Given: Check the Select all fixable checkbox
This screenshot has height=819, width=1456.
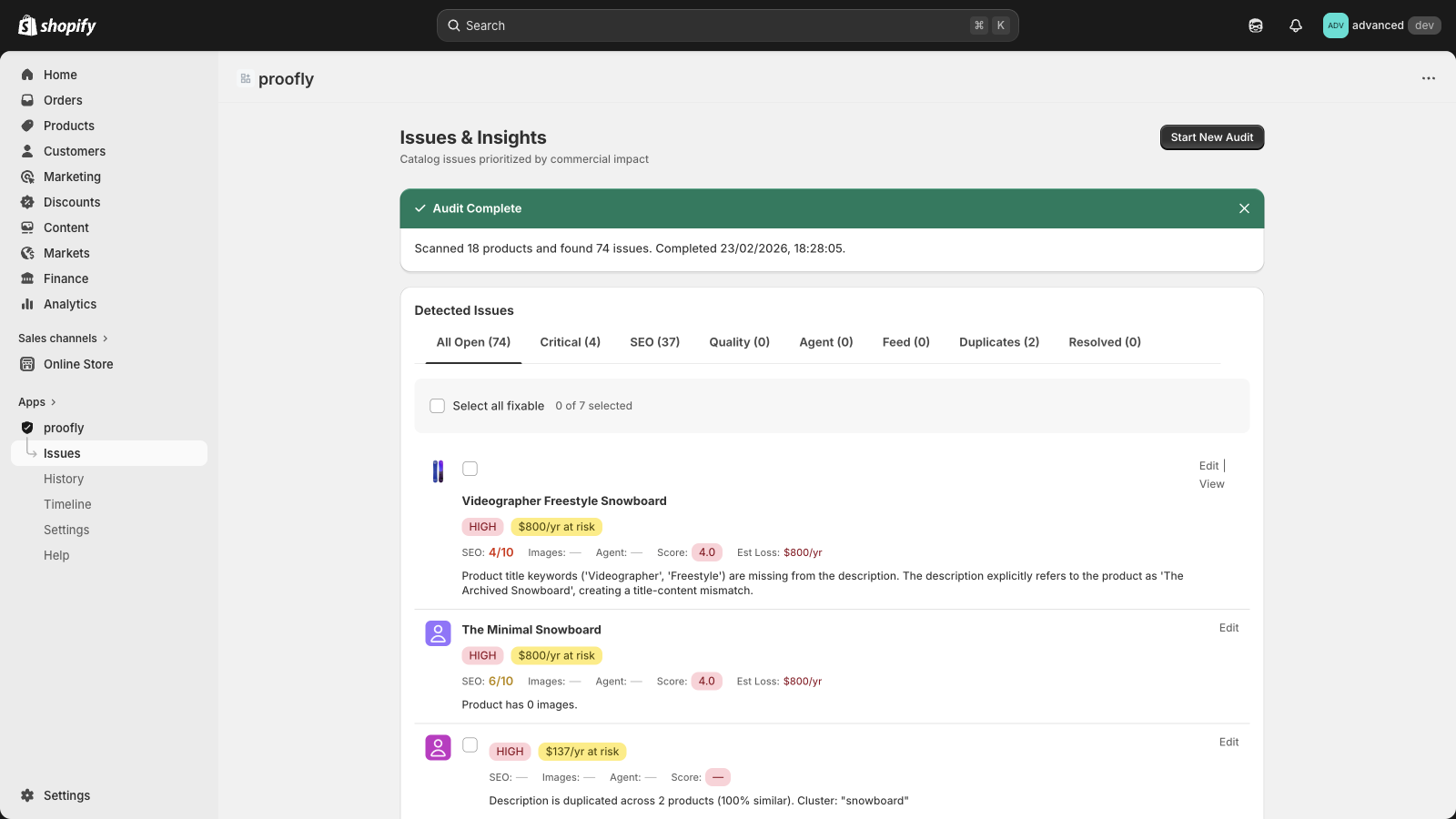Looking at the screenshot, I should pyautogui.click(x=437, y=406).
